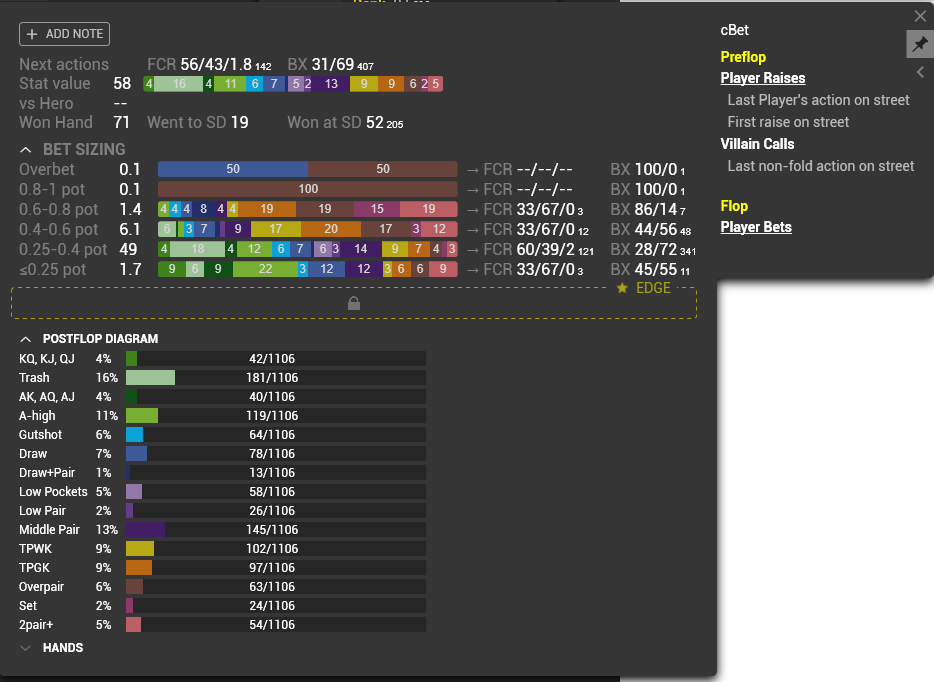934x682 pixels.
Task: Click the blue 50 segment in Overbet bar
Action: coord(233,169)
